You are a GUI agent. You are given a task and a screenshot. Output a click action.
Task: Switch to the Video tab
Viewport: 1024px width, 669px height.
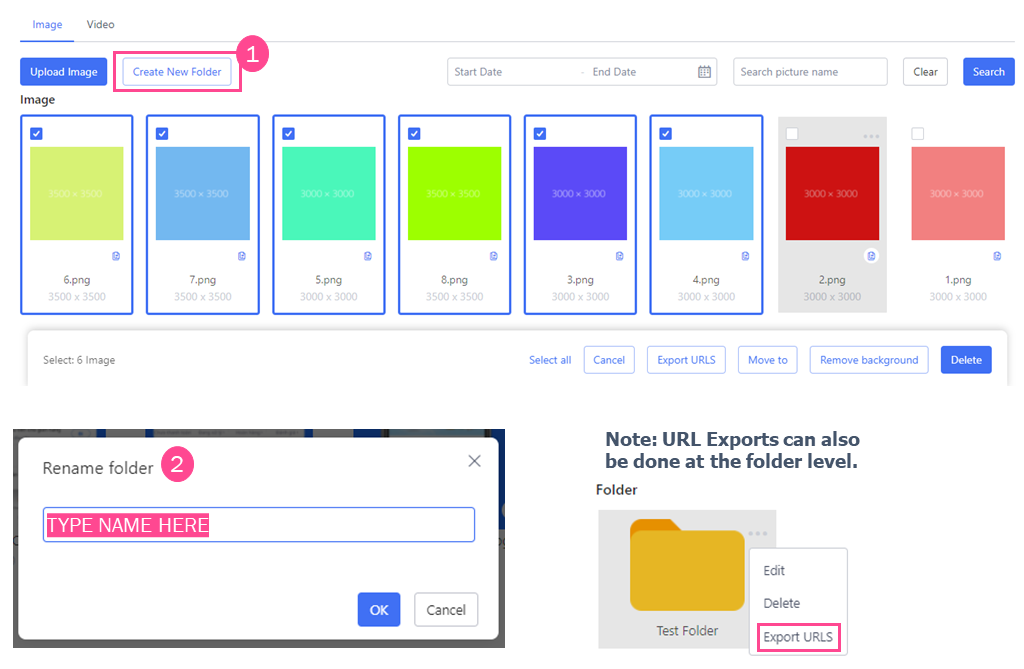point(100,24)
